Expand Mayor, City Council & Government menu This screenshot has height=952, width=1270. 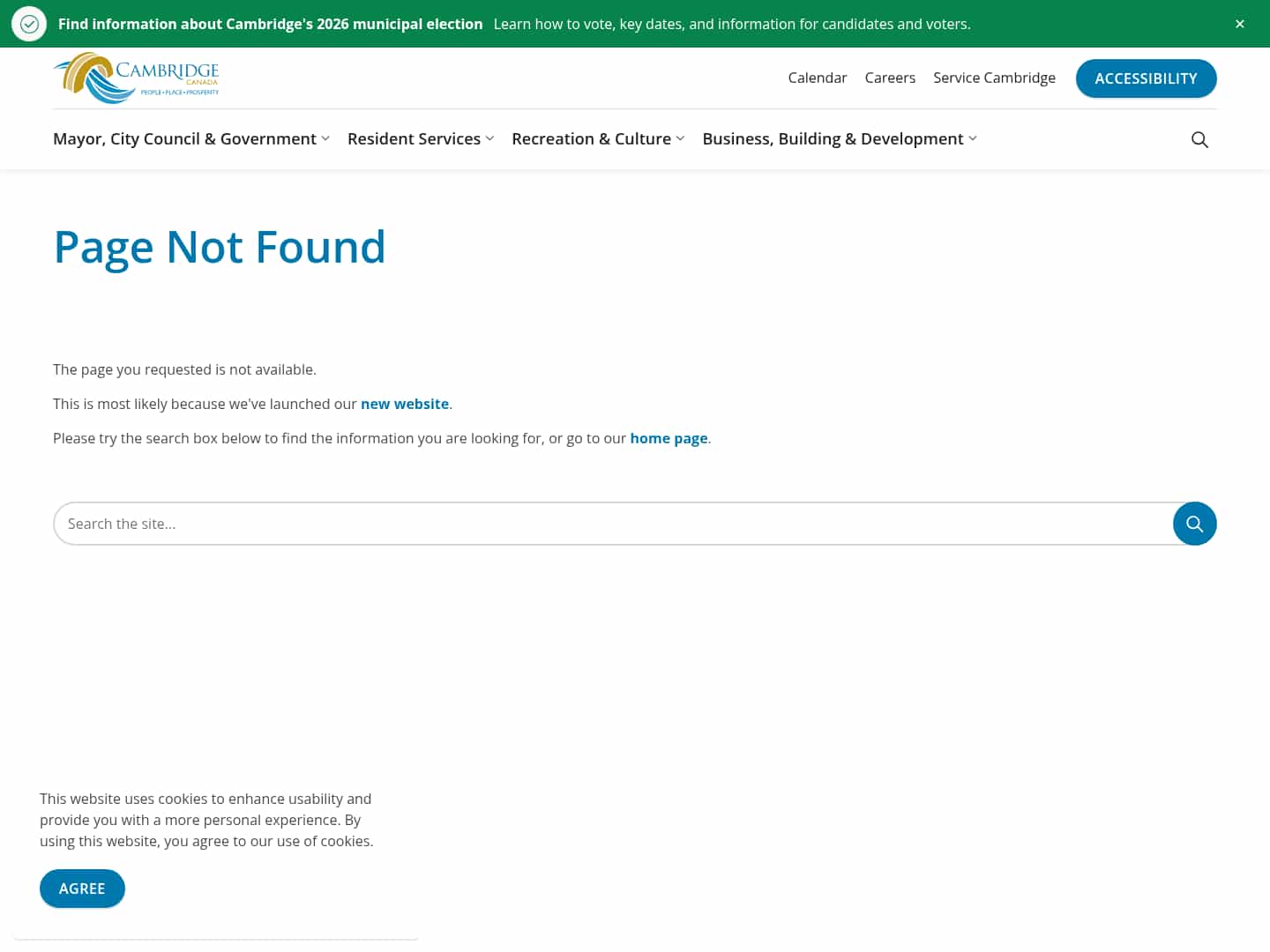point(191,138)
